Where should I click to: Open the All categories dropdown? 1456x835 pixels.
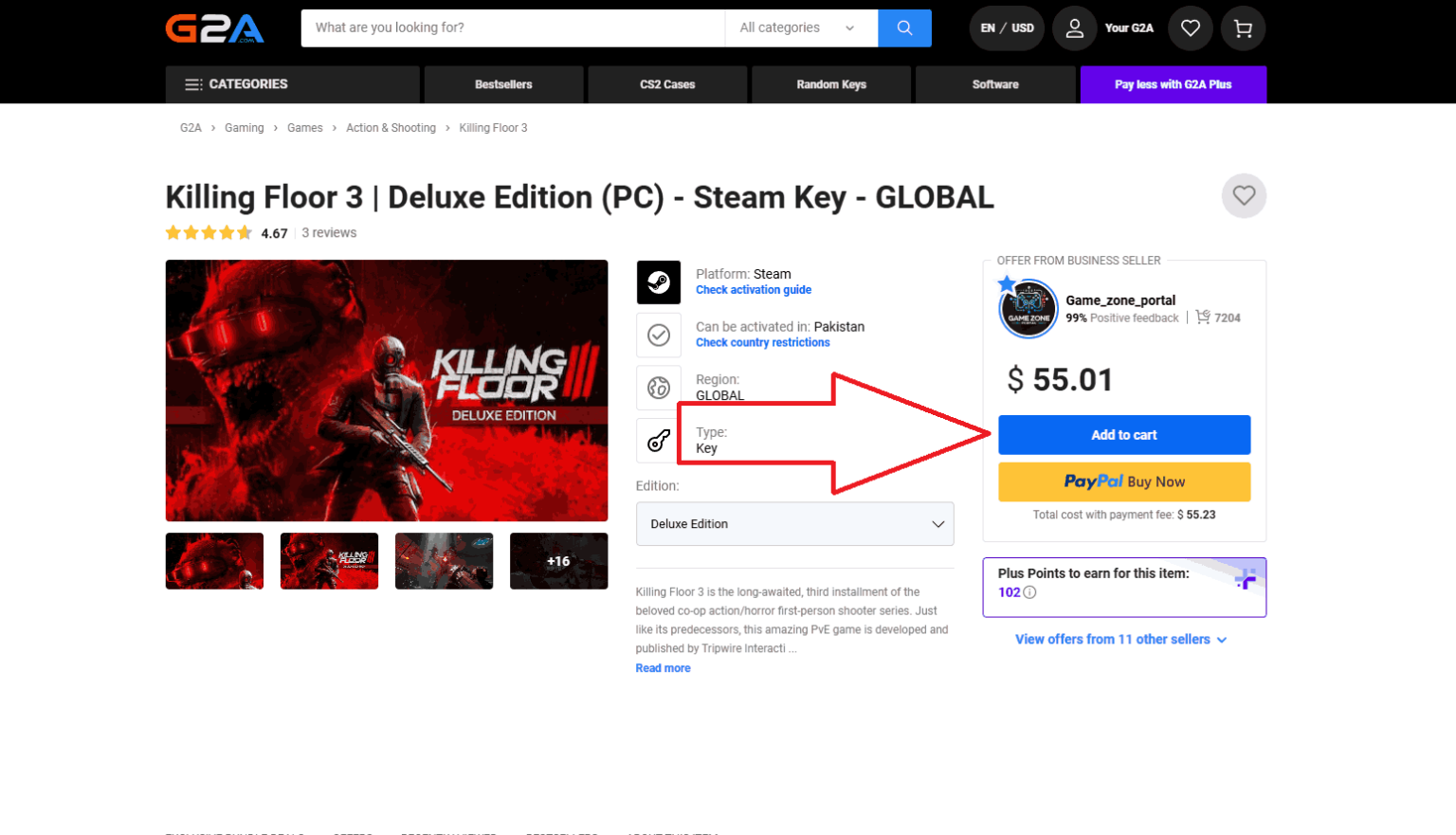tap(801, 27)
